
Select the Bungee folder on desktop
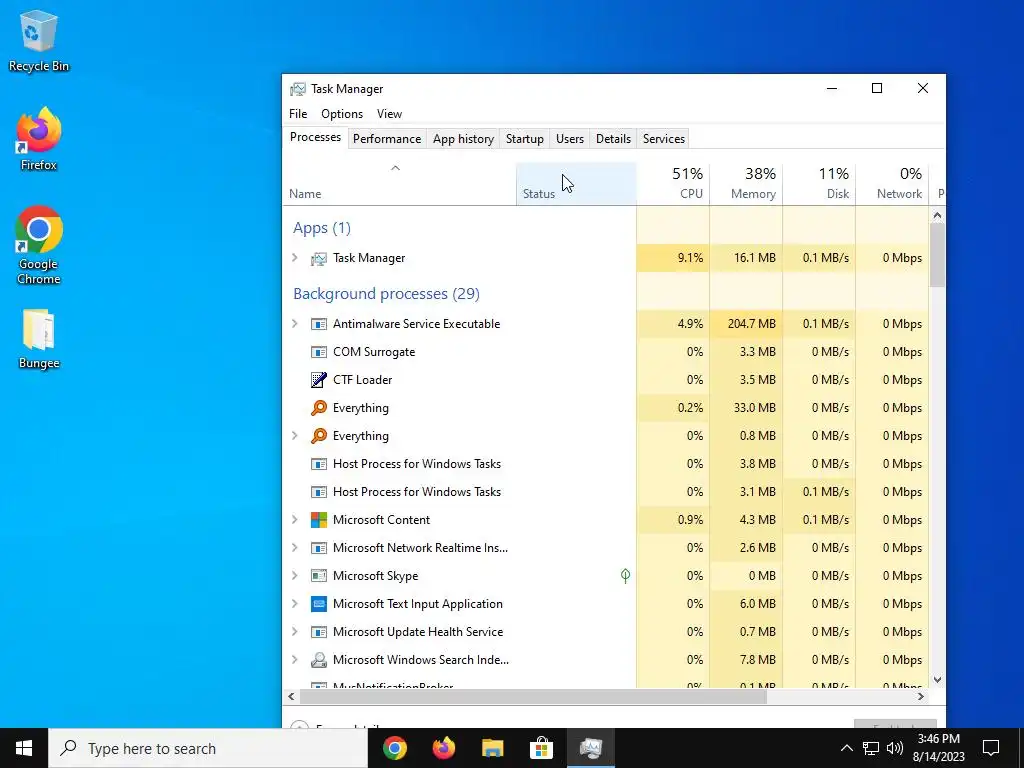[x=39, y=340]
